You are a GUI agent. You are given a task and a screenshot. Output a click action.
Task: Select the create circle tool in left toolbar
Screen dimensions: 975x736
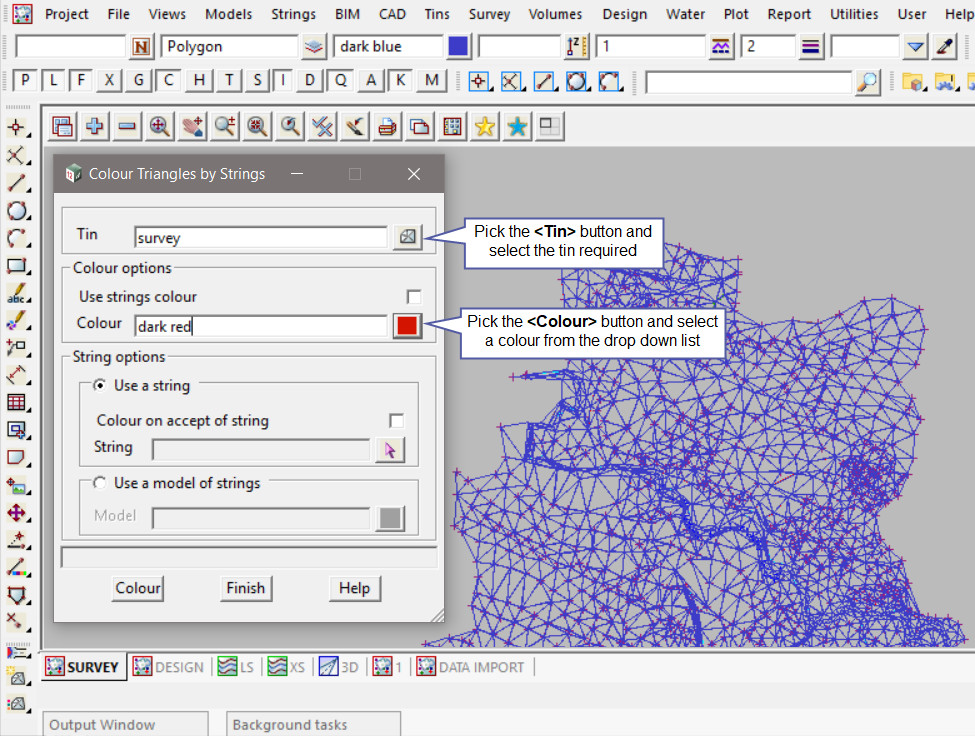click(17, 210)
